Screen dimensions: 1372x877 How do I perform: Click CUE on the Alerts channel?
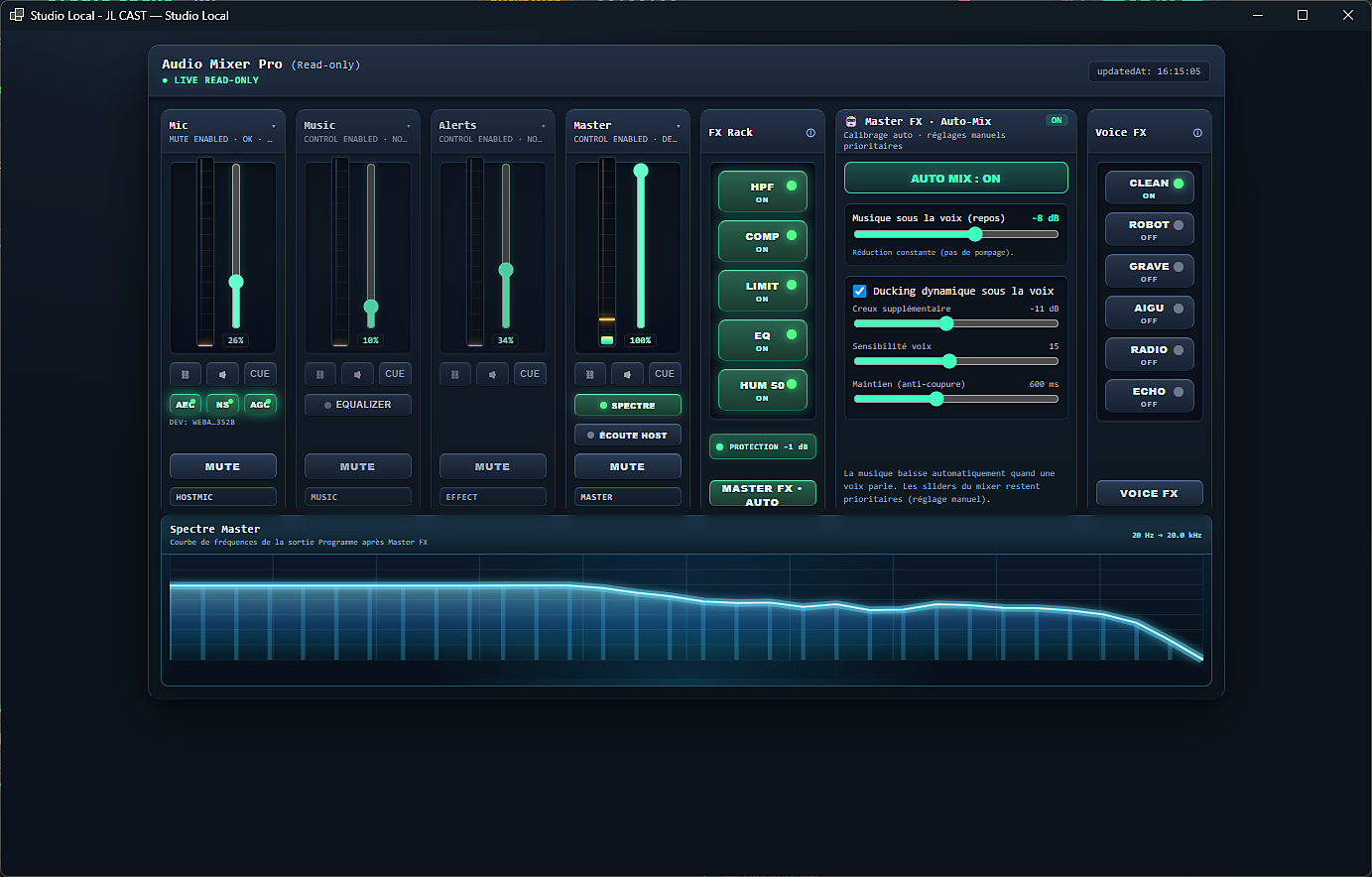[530, 374]
